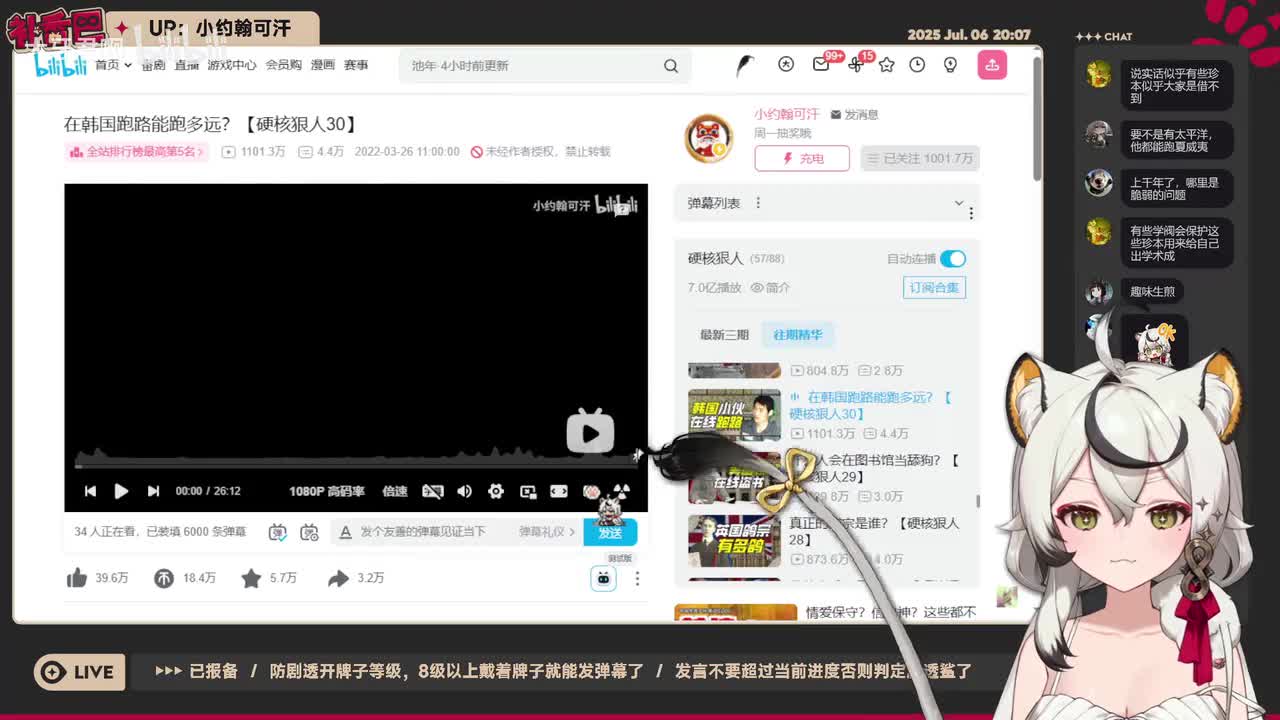This screenshot has width=1280, height=720.
Task: Send danmaku with 发送 button
Action: tap(610, 532)
